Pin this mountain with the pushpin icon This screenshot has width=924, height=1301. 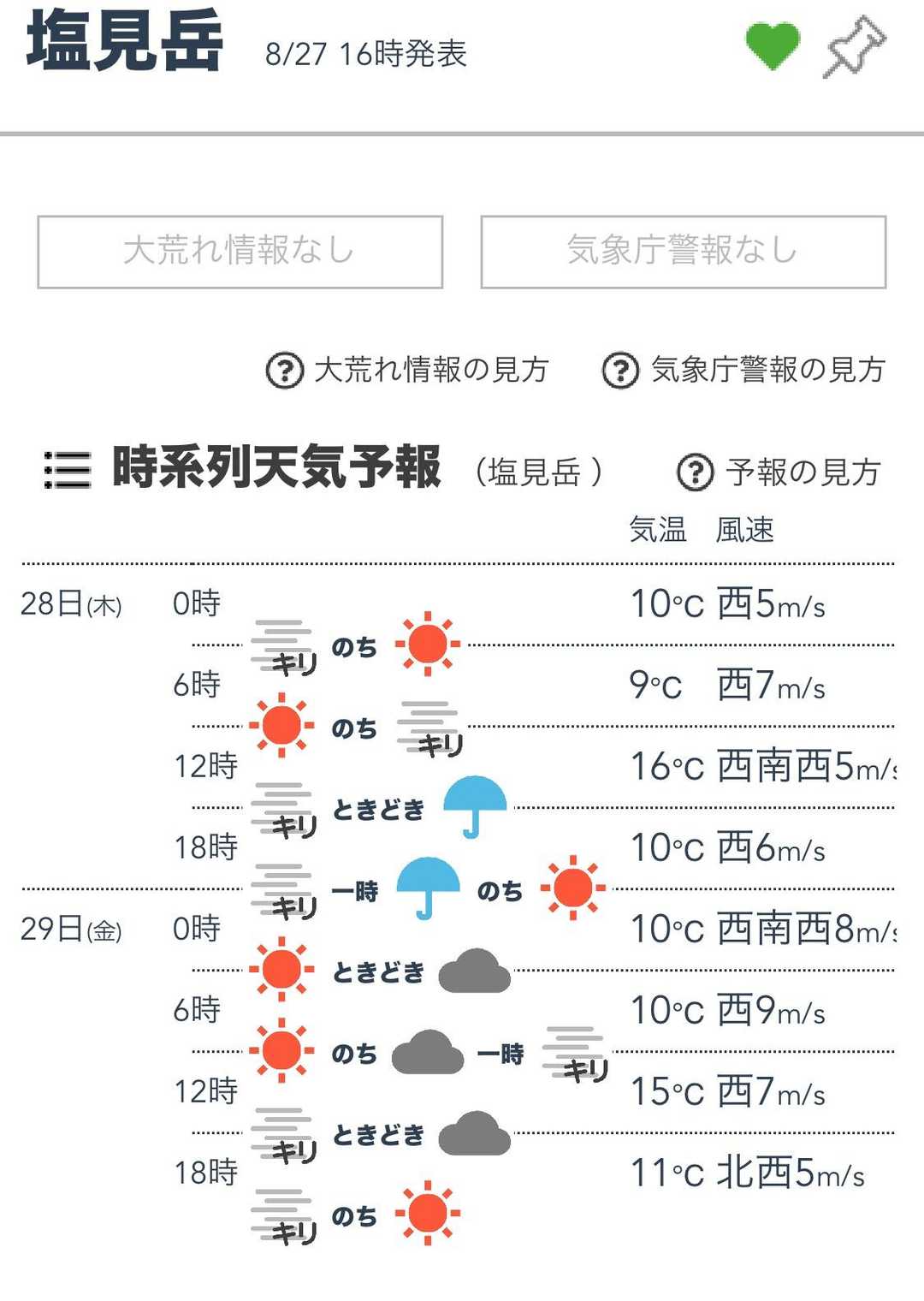tap(854, 46)
